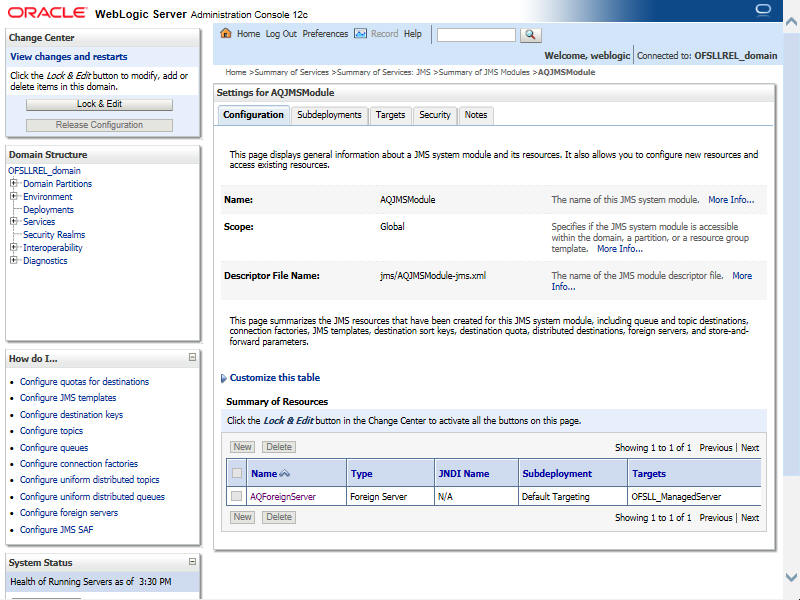Screen dimensions: 800x600
Task: Sort by Targets column header
Action: pyautogui.click(x=649, y=474)
